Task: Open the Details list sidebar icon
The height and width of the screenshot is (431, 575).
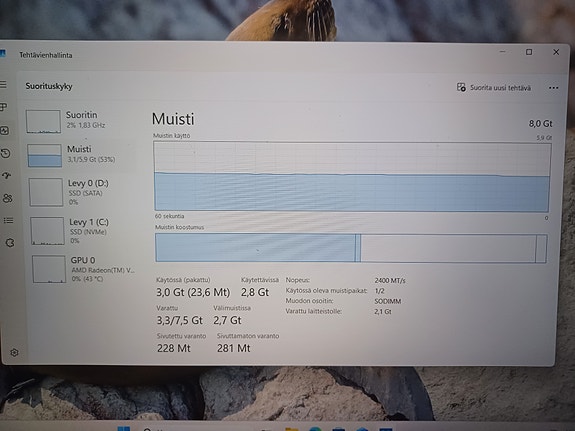Action: point(8,220)
